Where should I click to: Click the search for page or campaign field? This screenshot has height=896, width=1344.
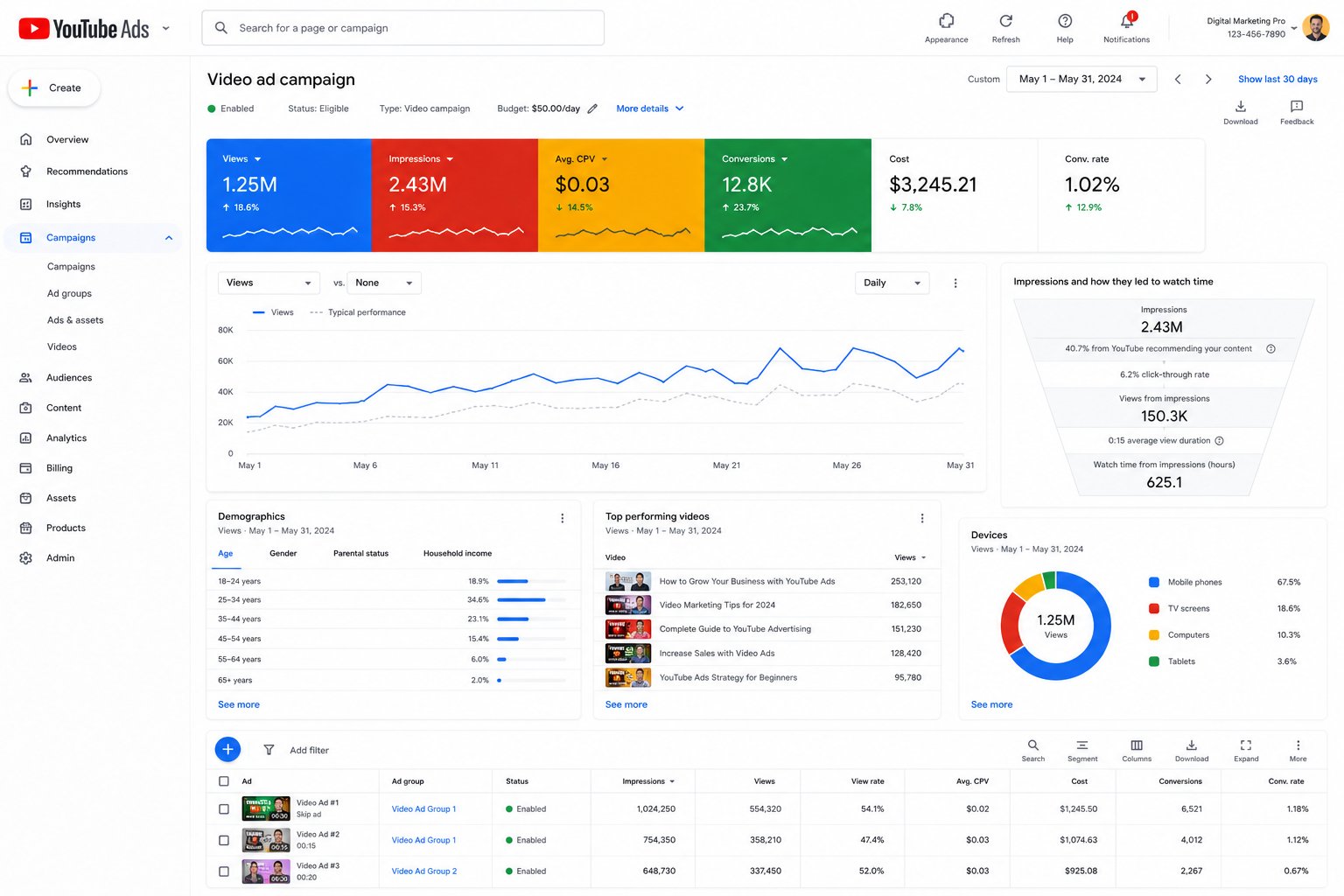(x=403, y=28)
